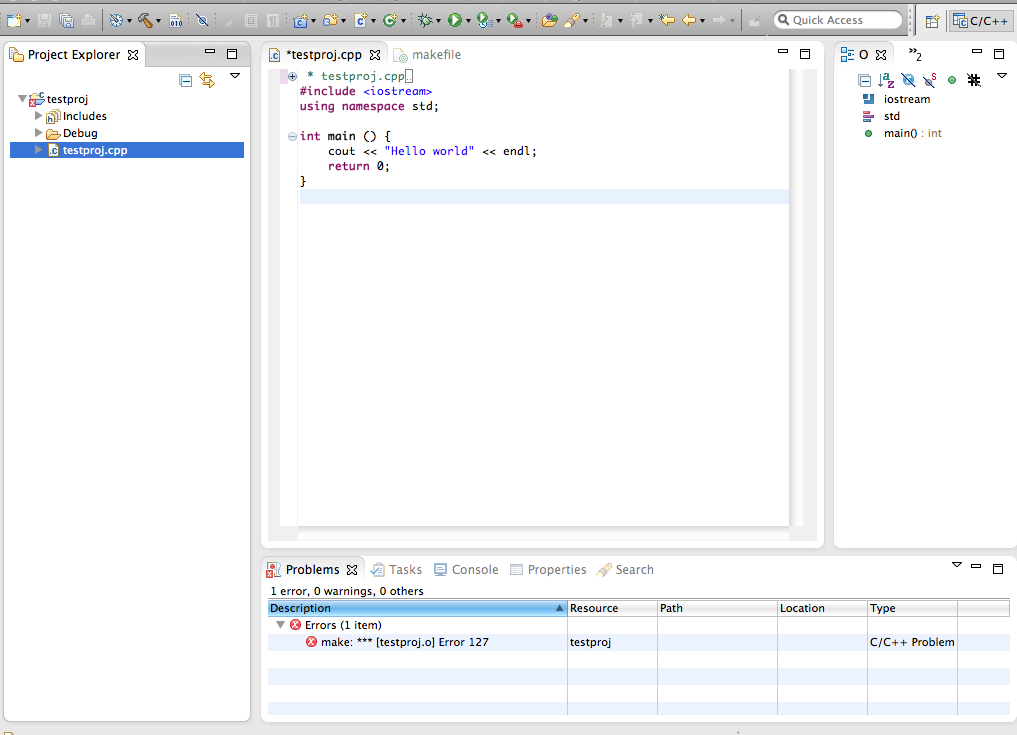Click the Debug bug icon

425,20
